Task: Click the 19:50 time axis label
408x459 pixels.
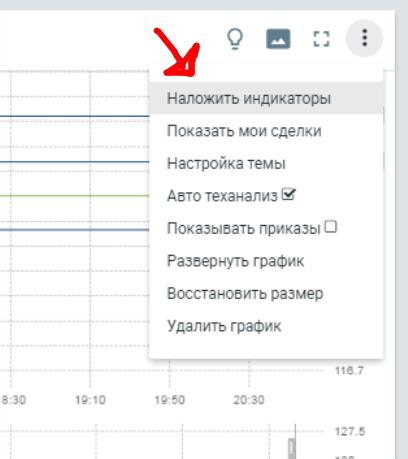Action: click(x=170, y=400)
